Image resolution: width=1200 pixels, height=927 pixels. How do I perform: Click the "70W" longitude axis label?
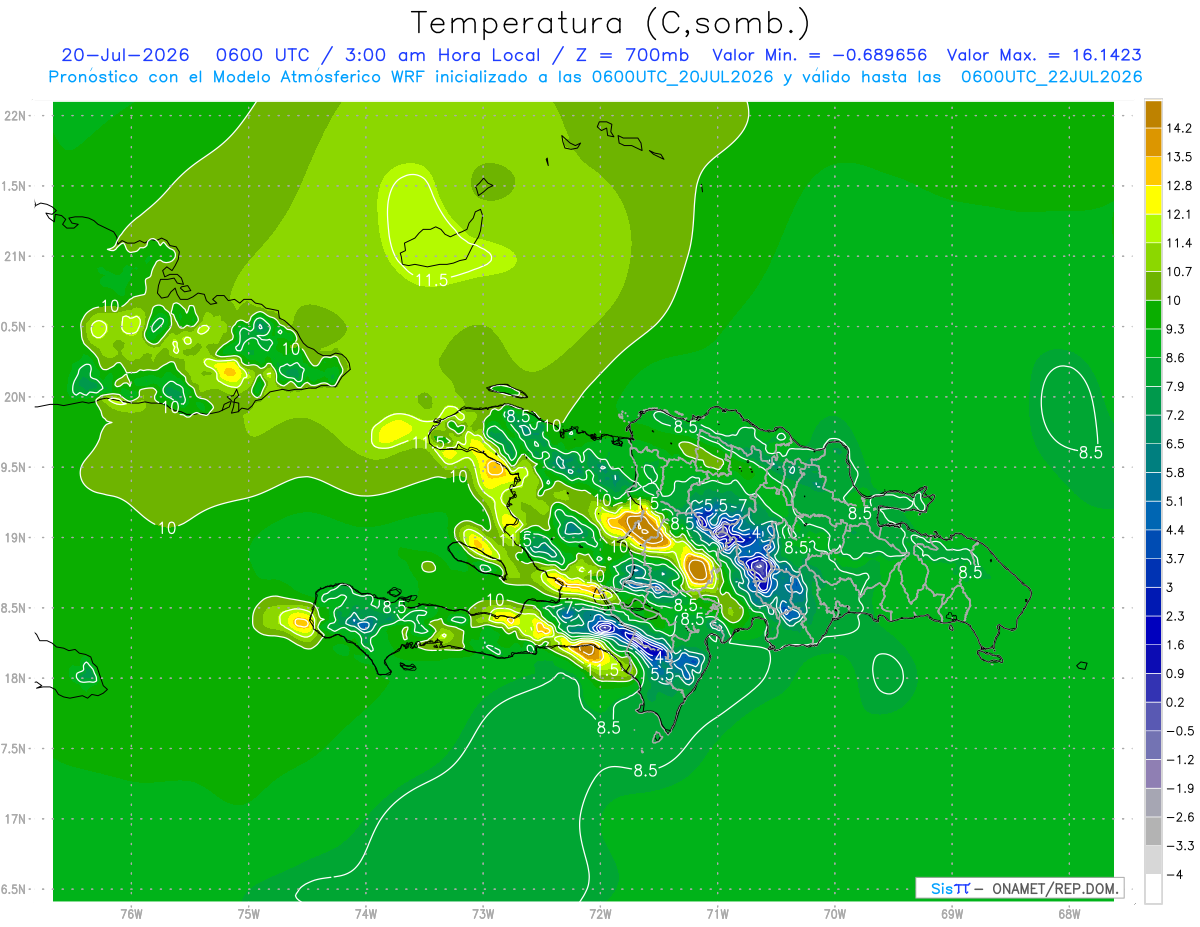pyautogui.click(x=834, y=914)
